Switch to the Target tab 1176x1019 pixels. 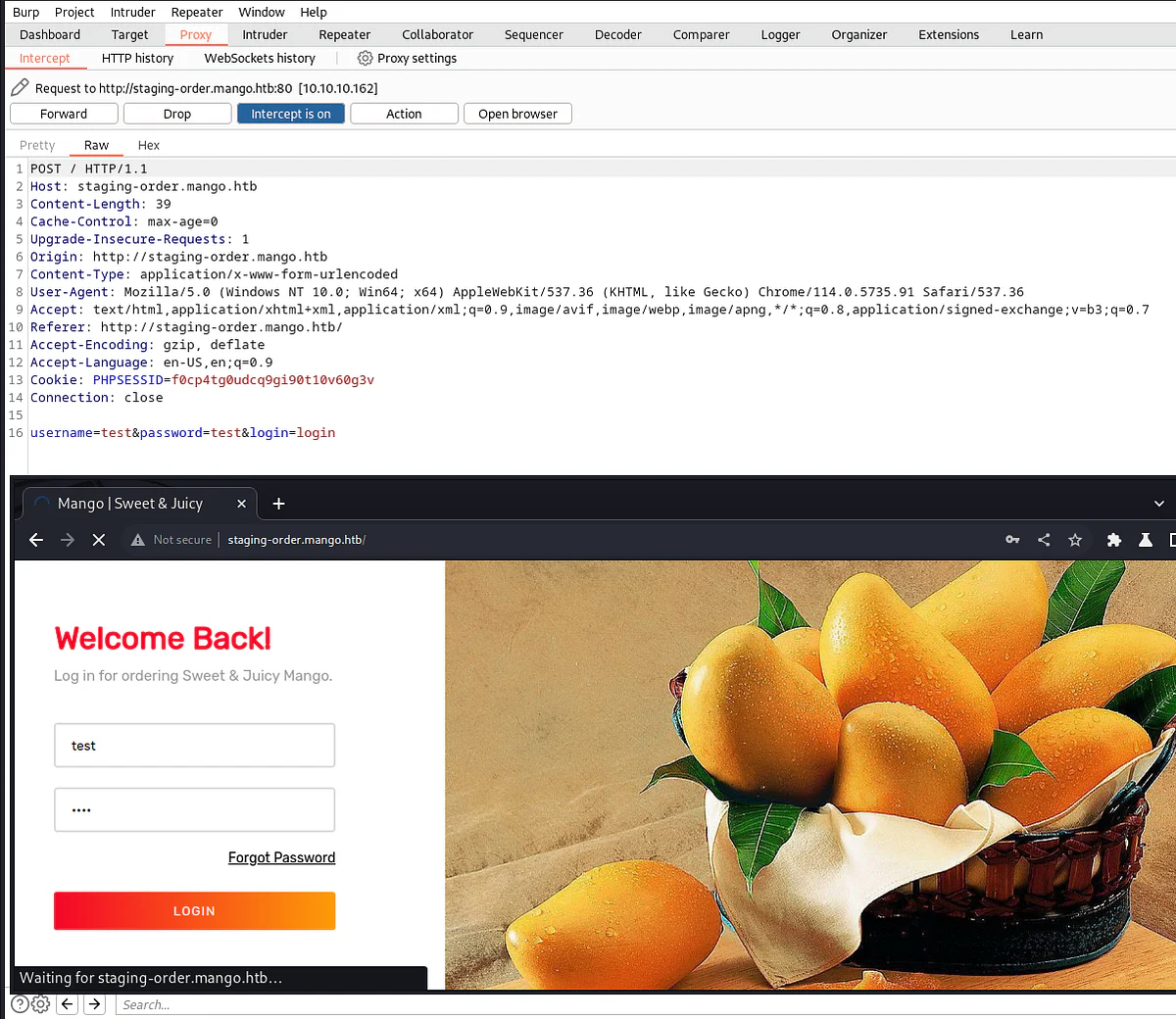point(129,34)
